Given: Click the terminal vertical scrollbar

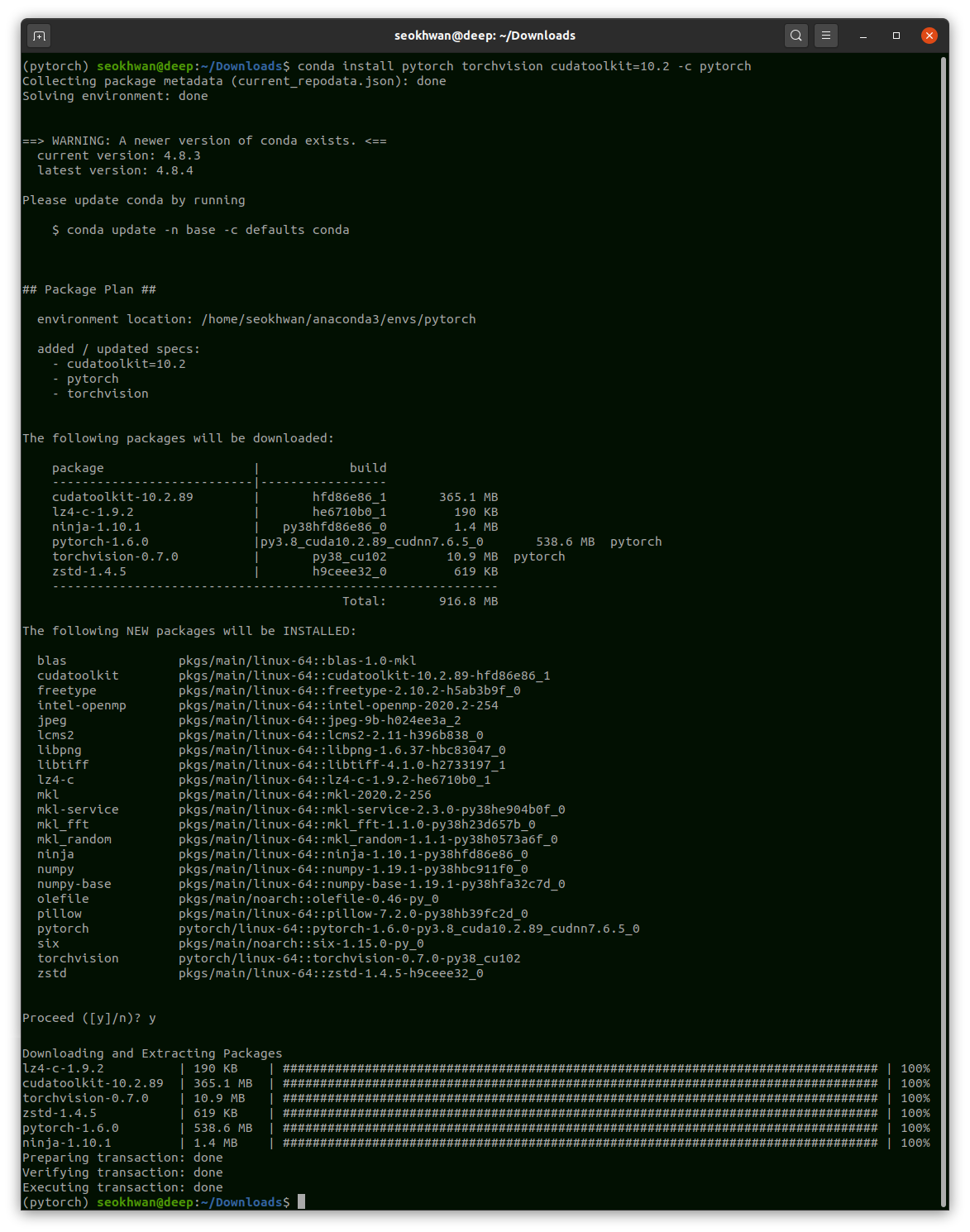Looking at the screenshot, I should pos(944,633).
